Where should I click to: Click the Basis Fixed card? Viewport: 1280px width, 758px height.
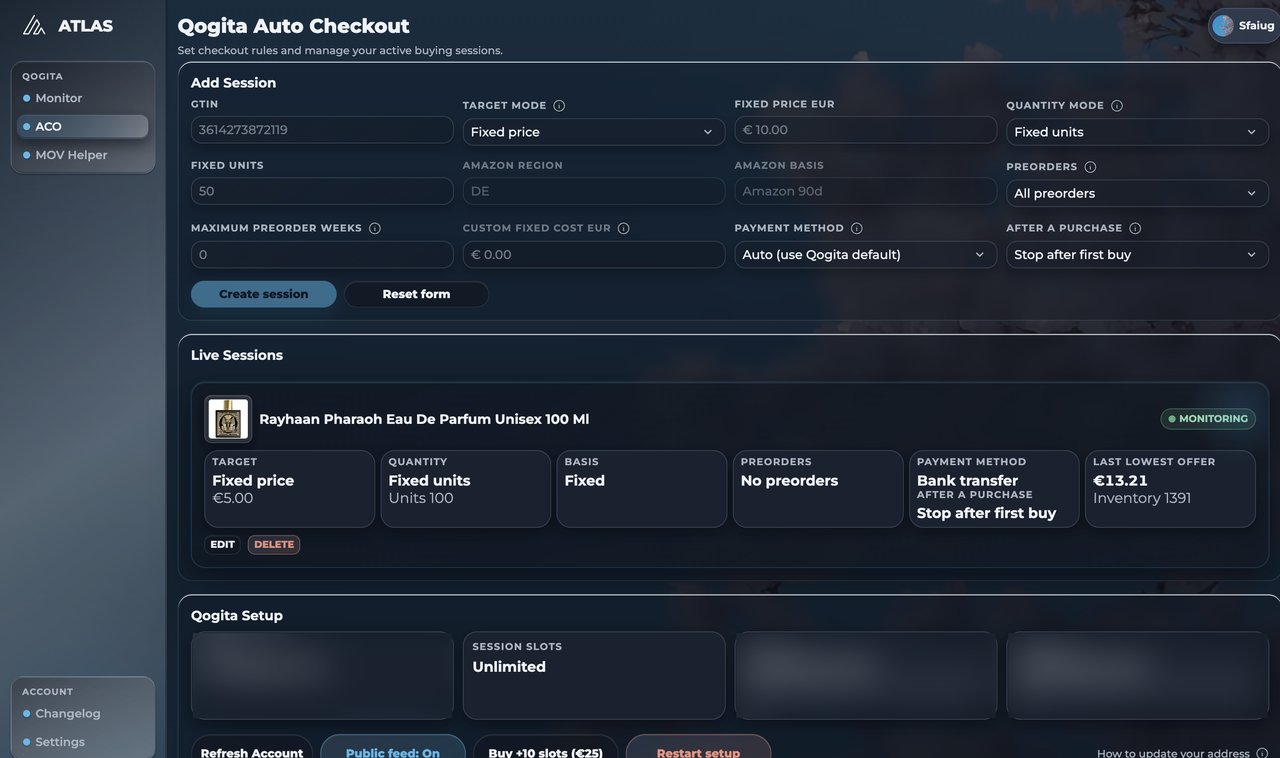pyautogui.click(x=642, y=489)
